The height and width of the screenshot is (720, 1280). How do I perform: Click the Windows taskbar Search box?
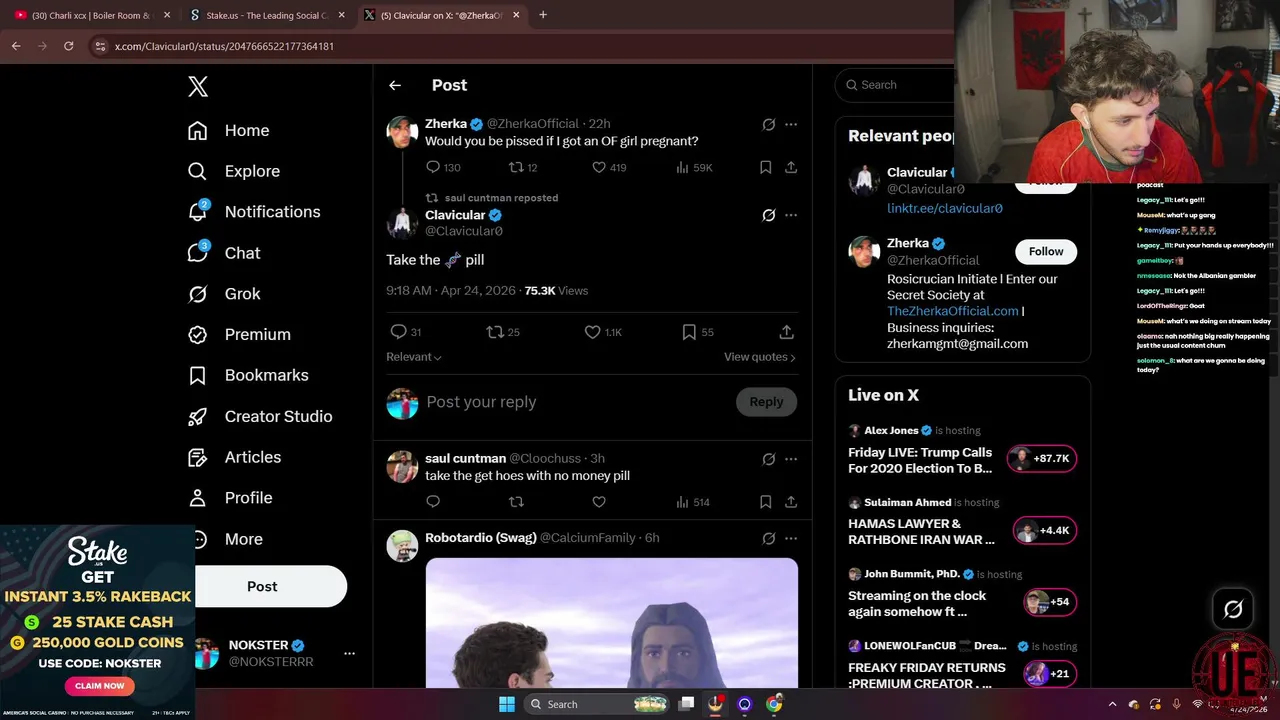596,704
